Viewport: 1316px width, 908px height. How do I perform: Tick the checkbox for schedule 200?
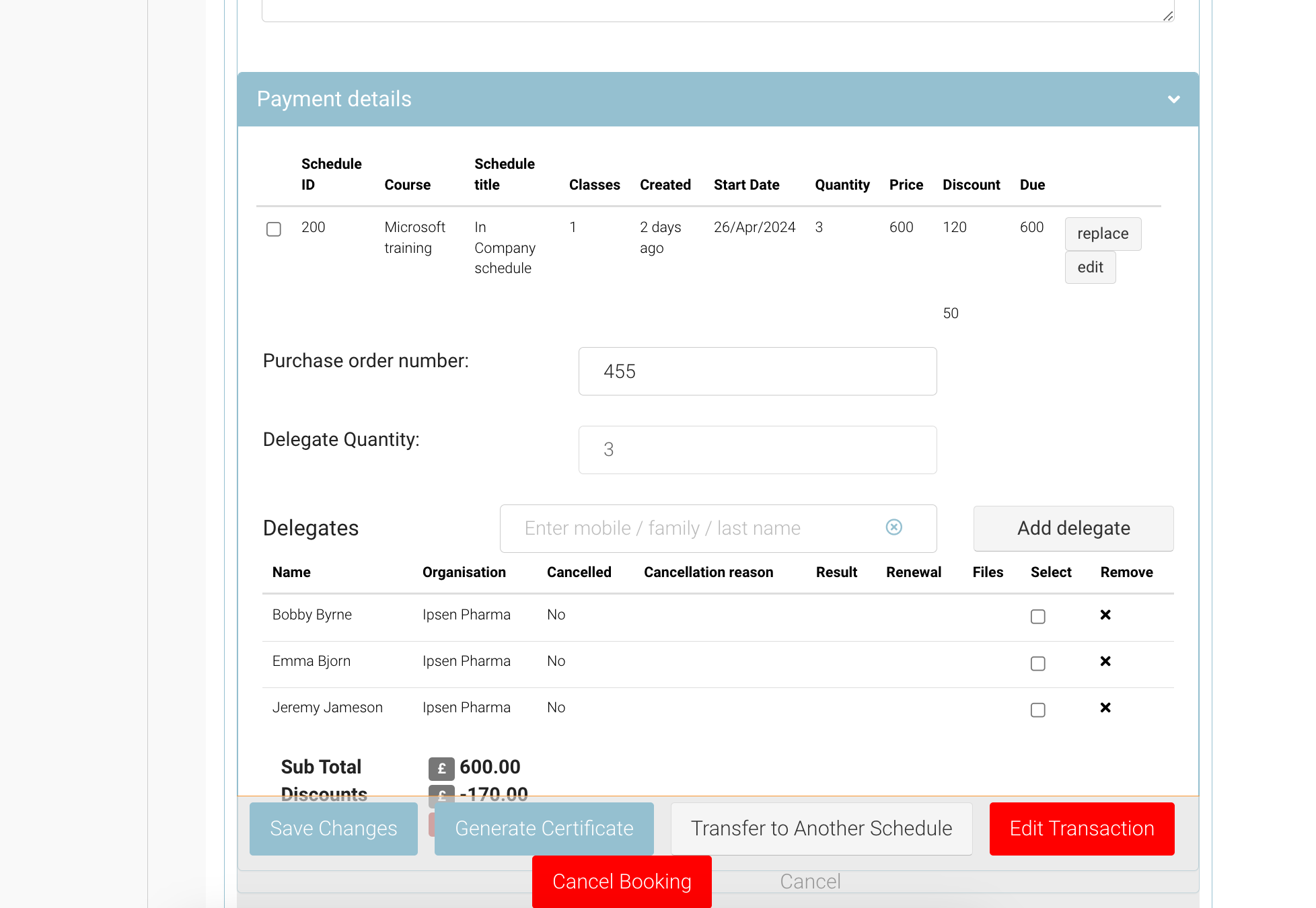point(274,229)
